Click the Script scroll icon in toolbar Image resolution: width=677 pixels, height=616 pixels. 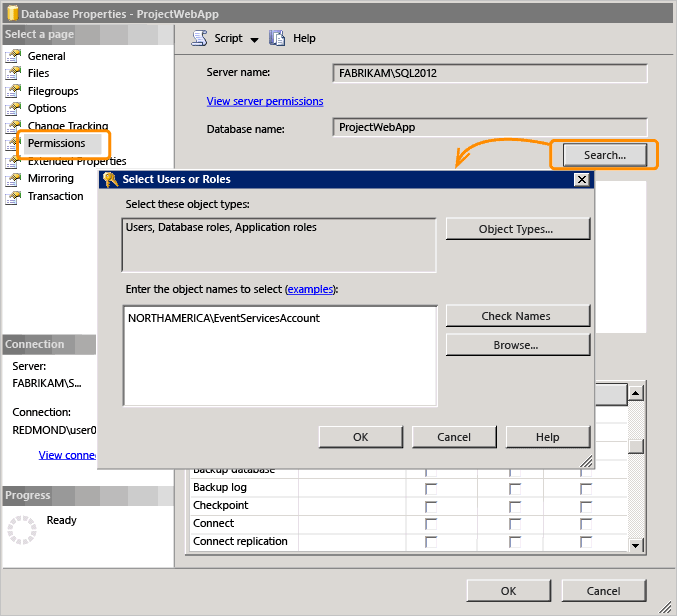click(199, 38)
